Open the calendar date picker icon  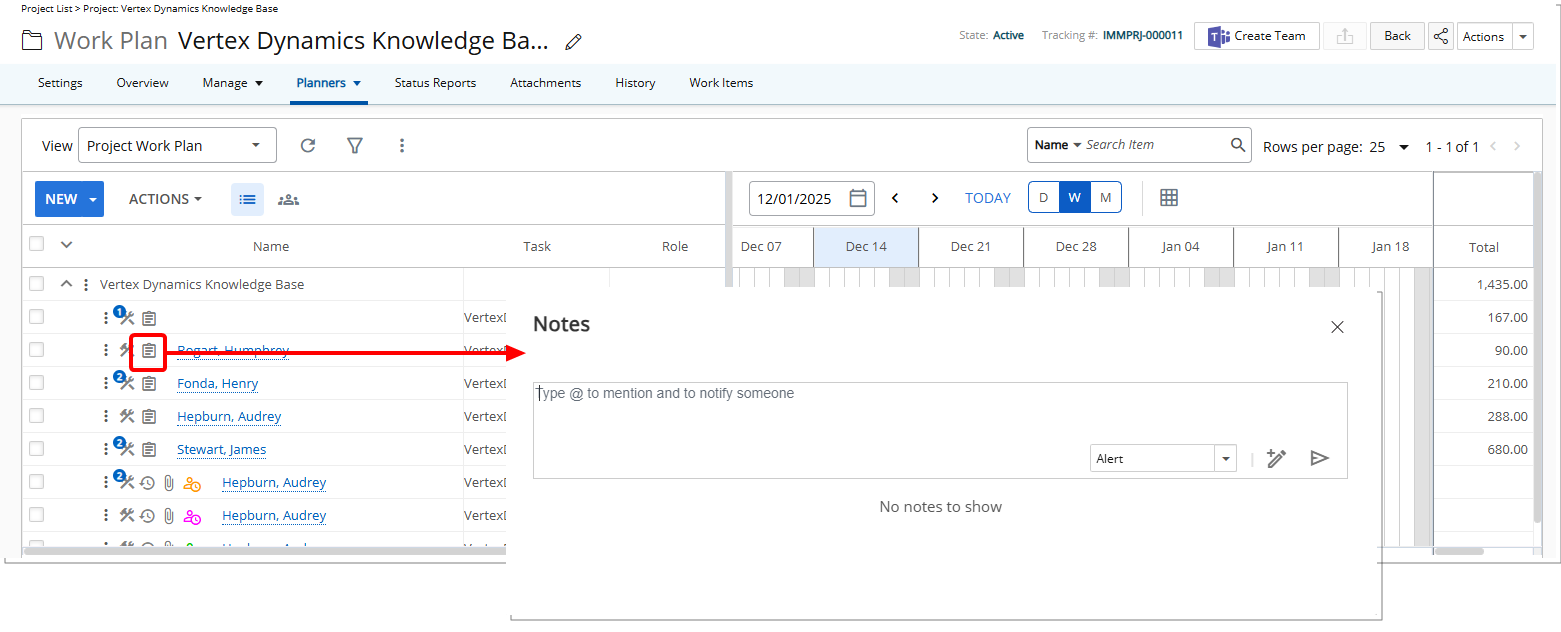pos(857,198)
